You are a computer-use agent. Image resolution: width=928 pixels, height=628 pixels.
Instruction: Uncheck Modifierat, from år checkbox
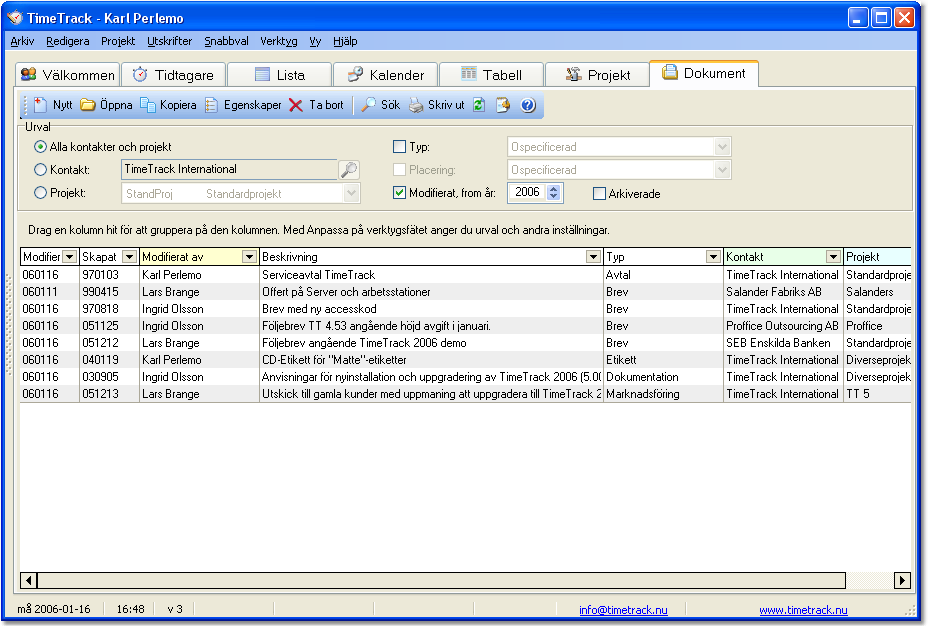click(x=399, y=193)
